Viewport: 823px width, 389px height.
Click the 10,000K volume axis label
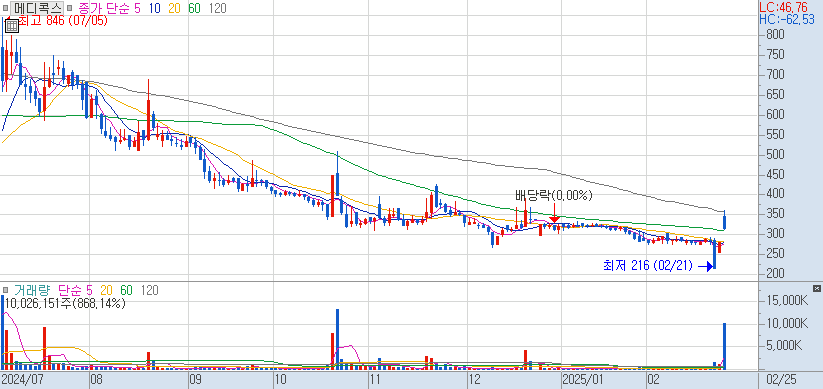coord(788,324)
